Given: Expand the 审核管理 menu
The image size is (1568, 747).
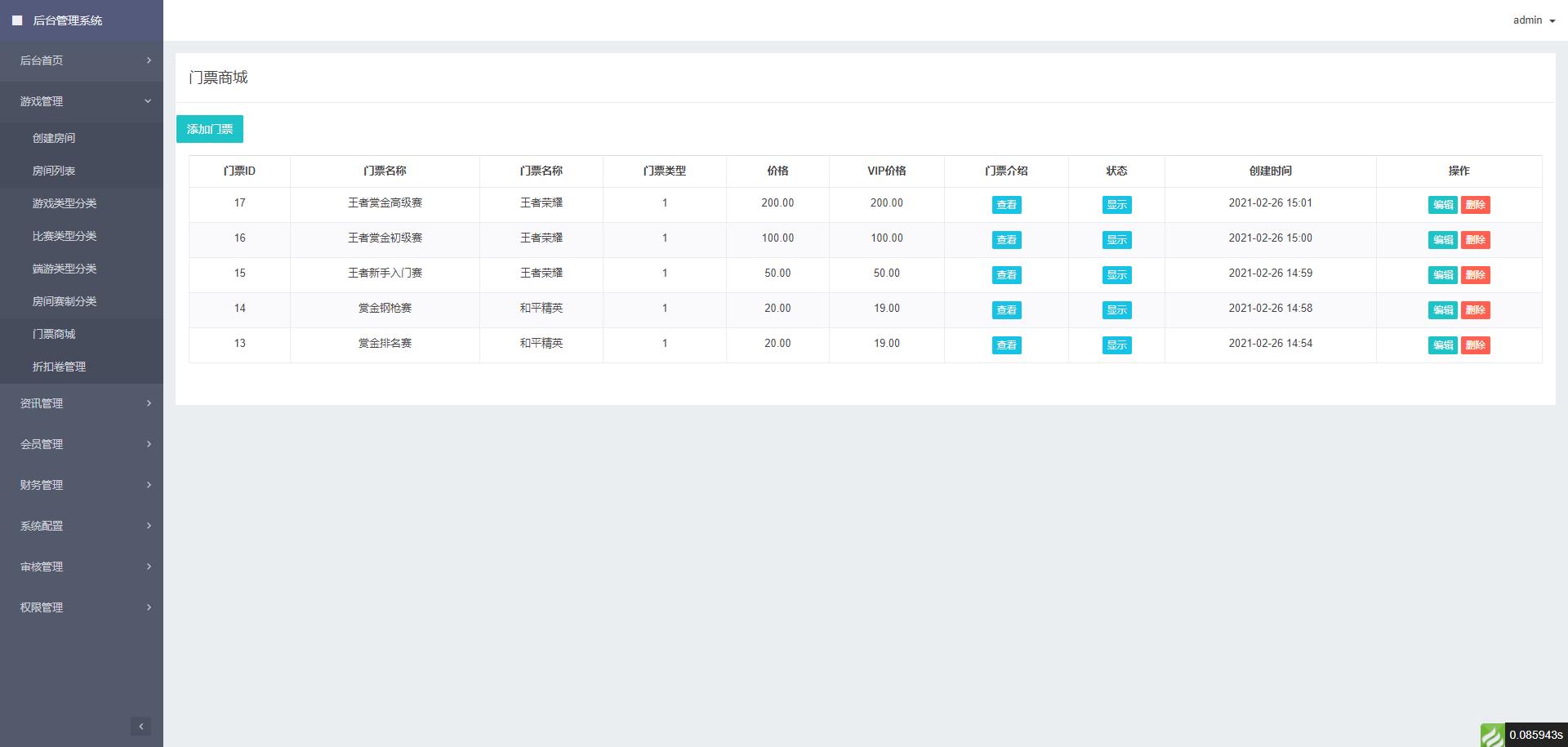Looking at the screenshot, I should click(82, 567).
